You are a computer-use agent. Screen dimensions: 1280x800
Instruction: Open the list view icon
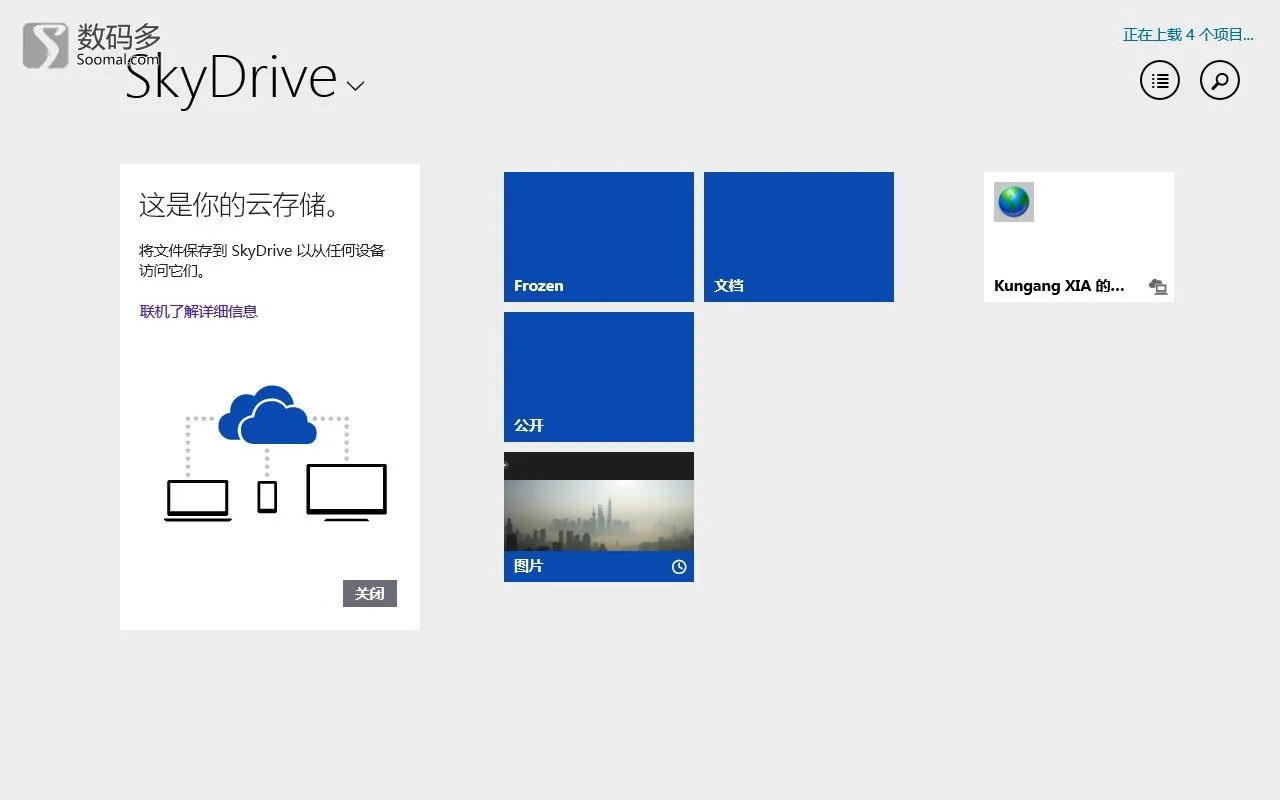(1160, 80)
